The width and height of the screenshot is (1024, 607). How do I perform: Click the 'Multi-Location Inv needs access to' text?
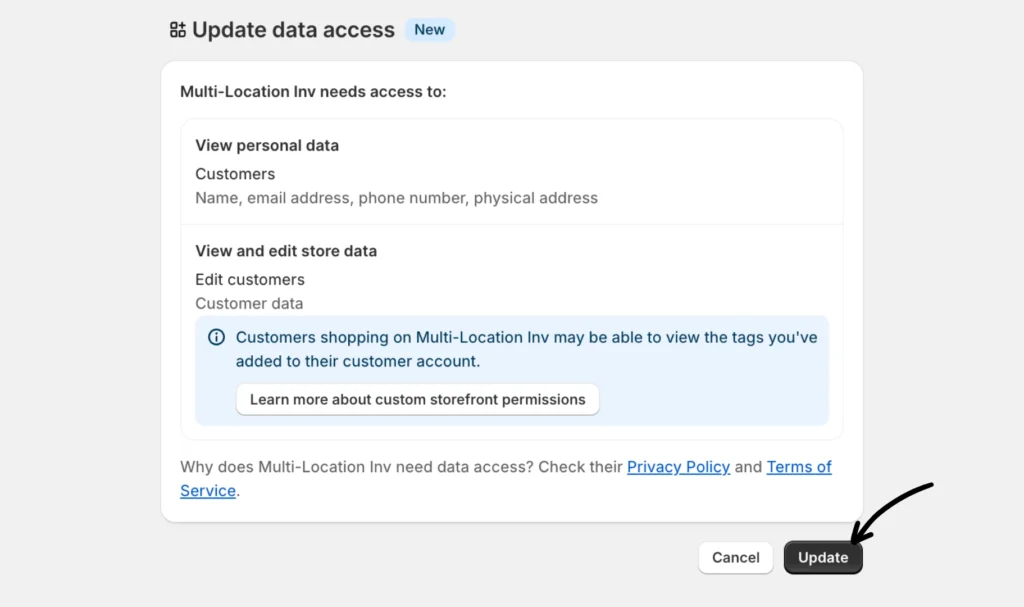(x=313, y=92)
